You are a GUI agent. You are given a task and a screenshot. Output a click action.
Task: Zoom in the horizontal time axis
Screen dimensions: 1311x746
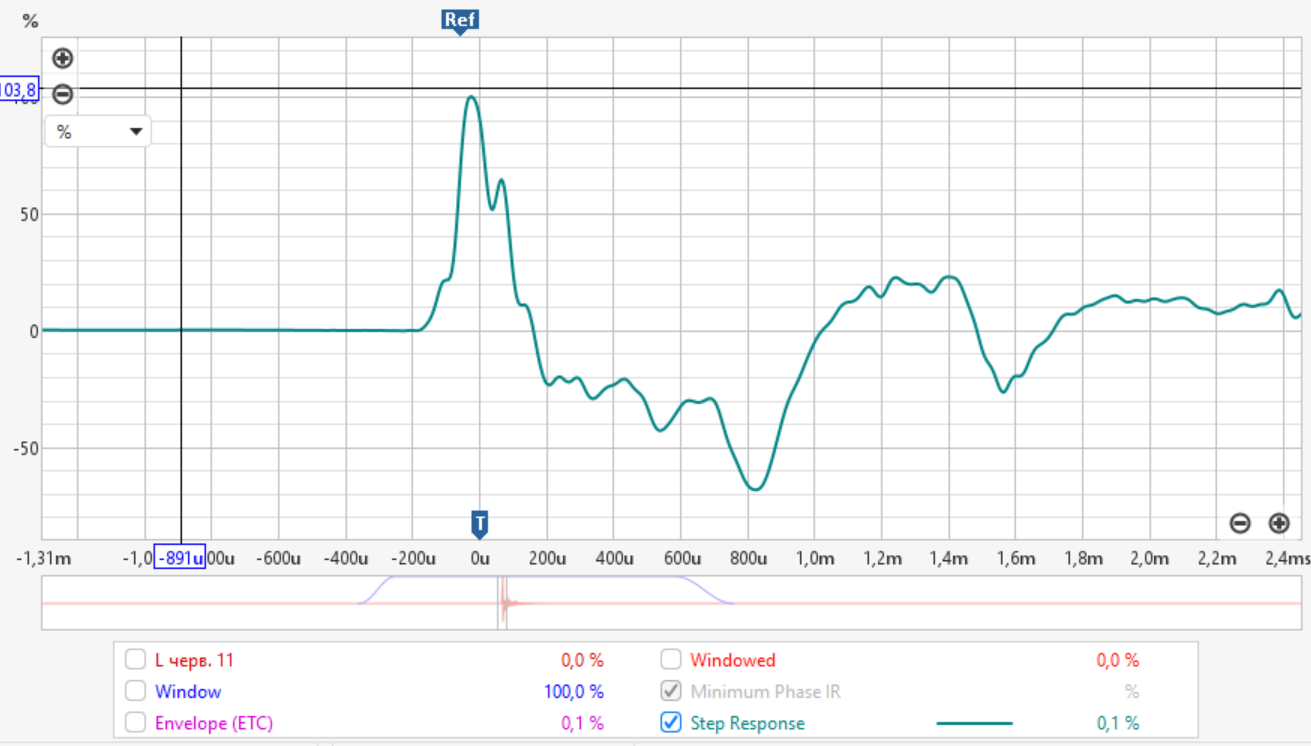[1279, 522]
